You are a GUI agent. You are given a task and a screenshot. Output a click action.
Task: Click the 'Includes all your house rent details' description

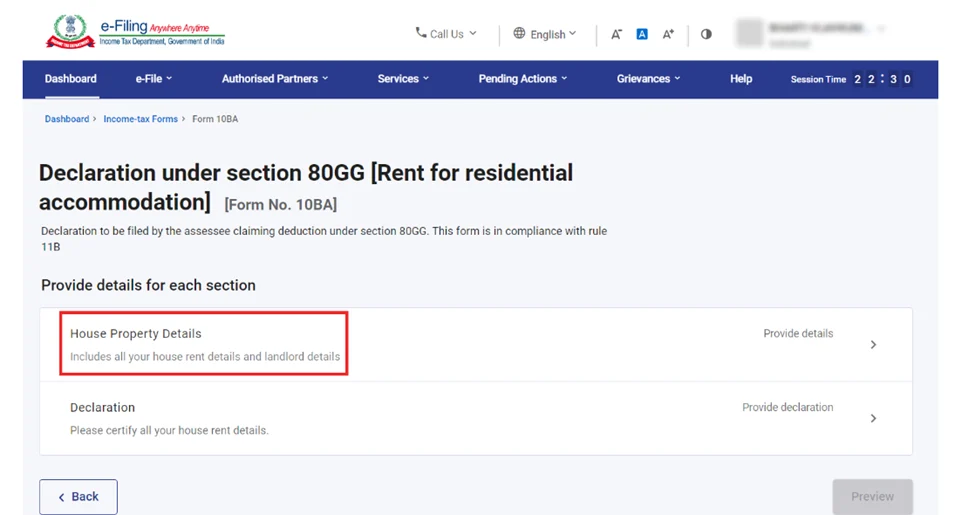click(205, 356)
